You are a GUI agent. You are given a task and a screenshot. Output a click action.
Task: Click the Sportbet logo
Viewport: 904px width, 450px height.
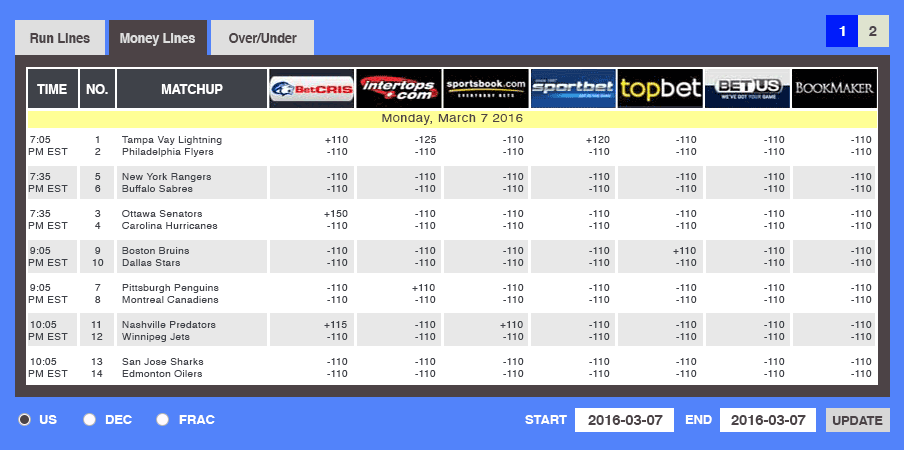pyautogui.click(x=573, y=88)
